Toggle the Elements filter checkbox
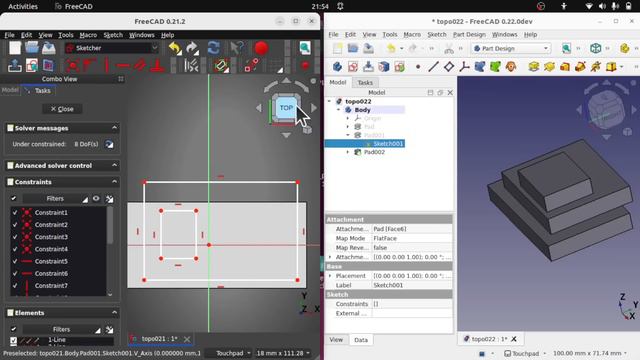 tap(13, 329)
